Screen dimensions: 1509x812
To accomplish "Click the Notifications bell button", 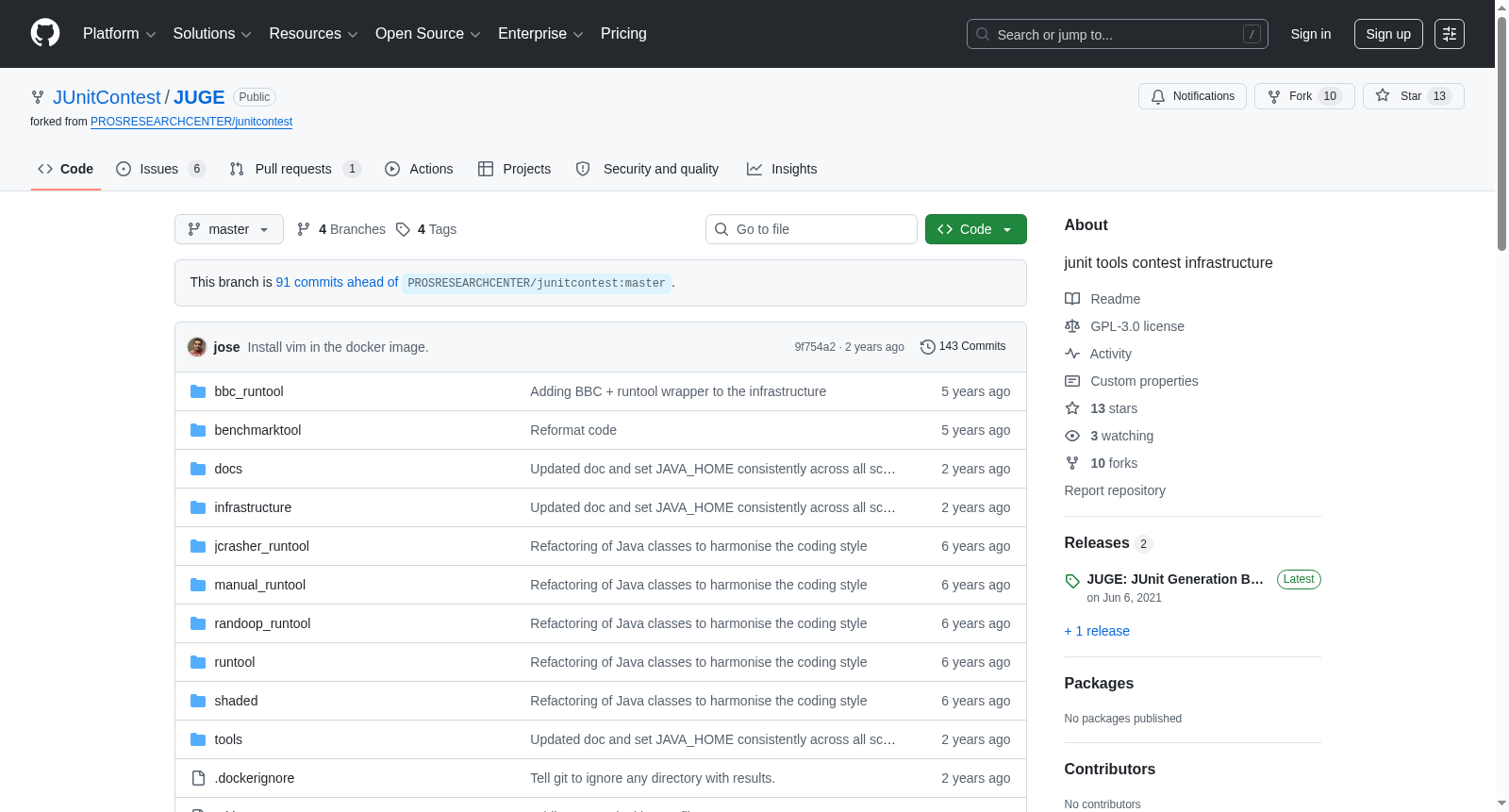I will tap(1193, 96).
